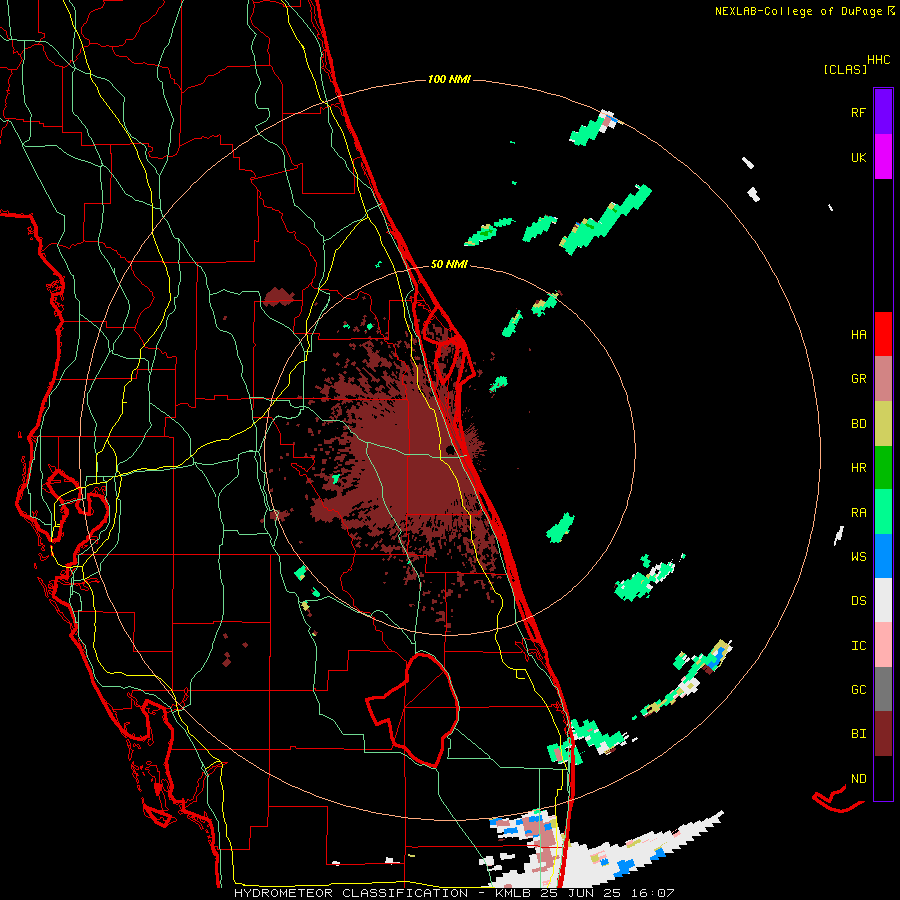Click the RA light green legend swatch
Viewport: 900px width, 900px height.
[x=883, y=512]
